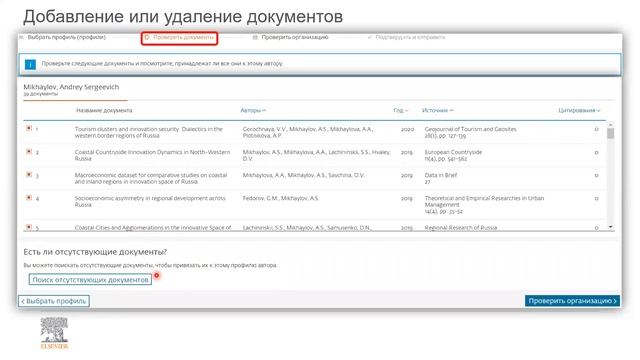The height and width of the screenshot is (360, 640).
Task: Click source 'Data in Brief'
Action: 441,175
